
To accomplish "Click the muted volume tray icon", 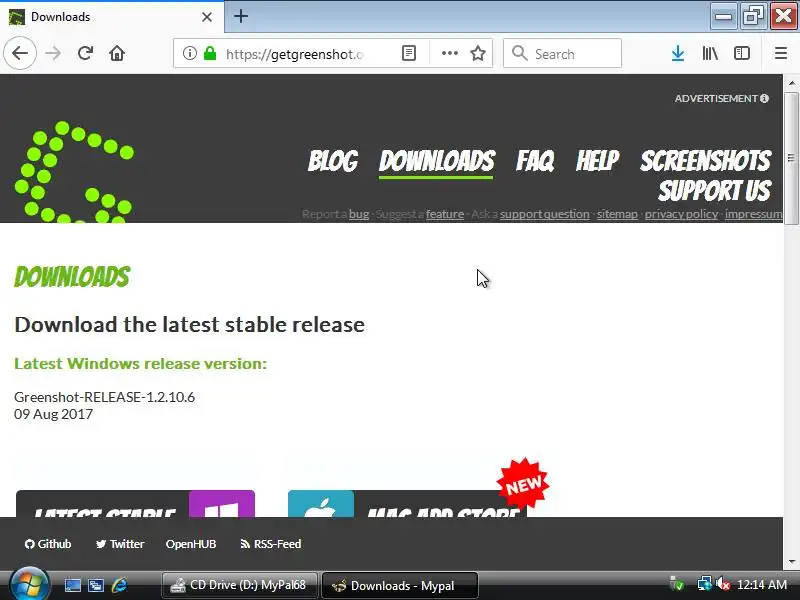I will (x=723, y=584).
